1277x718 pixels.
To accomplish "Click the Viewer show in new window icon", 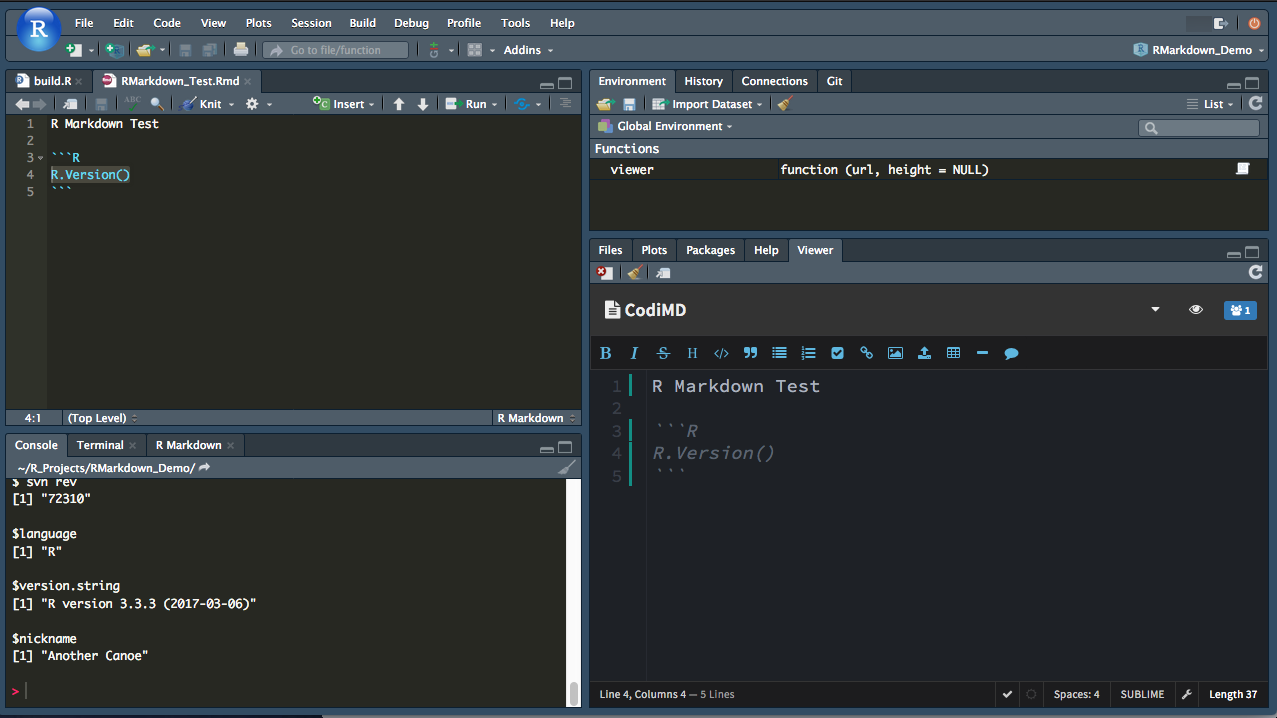I will pyautogui.click(x=663, y=272).
